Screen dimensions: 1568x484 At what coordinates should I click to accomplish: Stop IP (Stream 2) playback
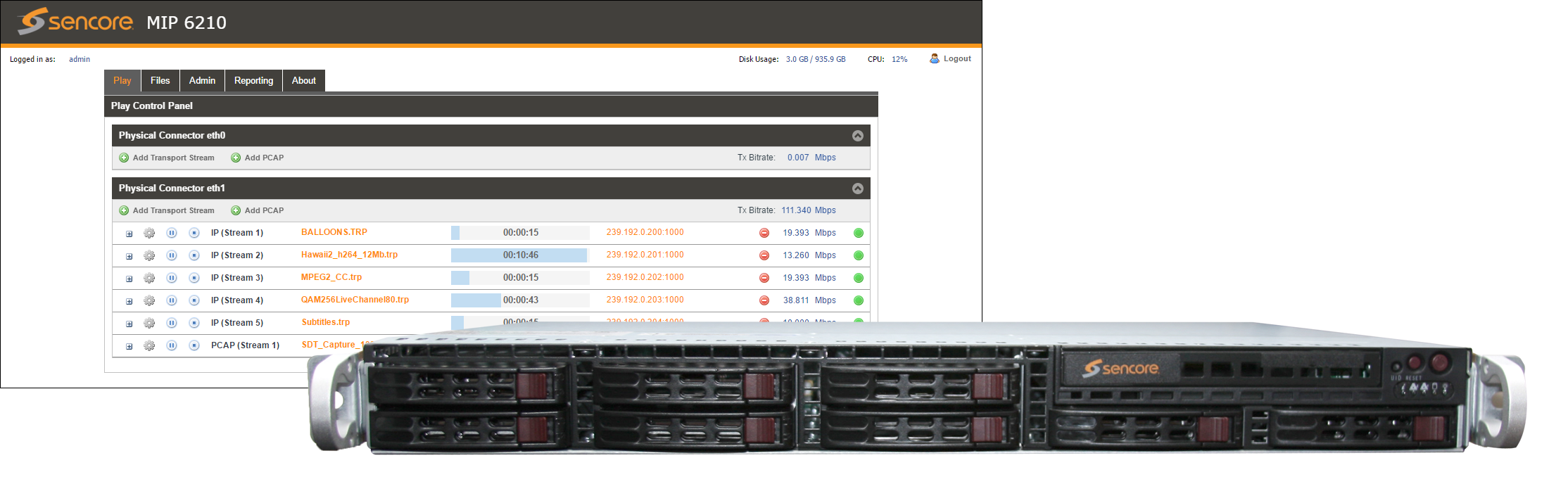tap(194, 255)
